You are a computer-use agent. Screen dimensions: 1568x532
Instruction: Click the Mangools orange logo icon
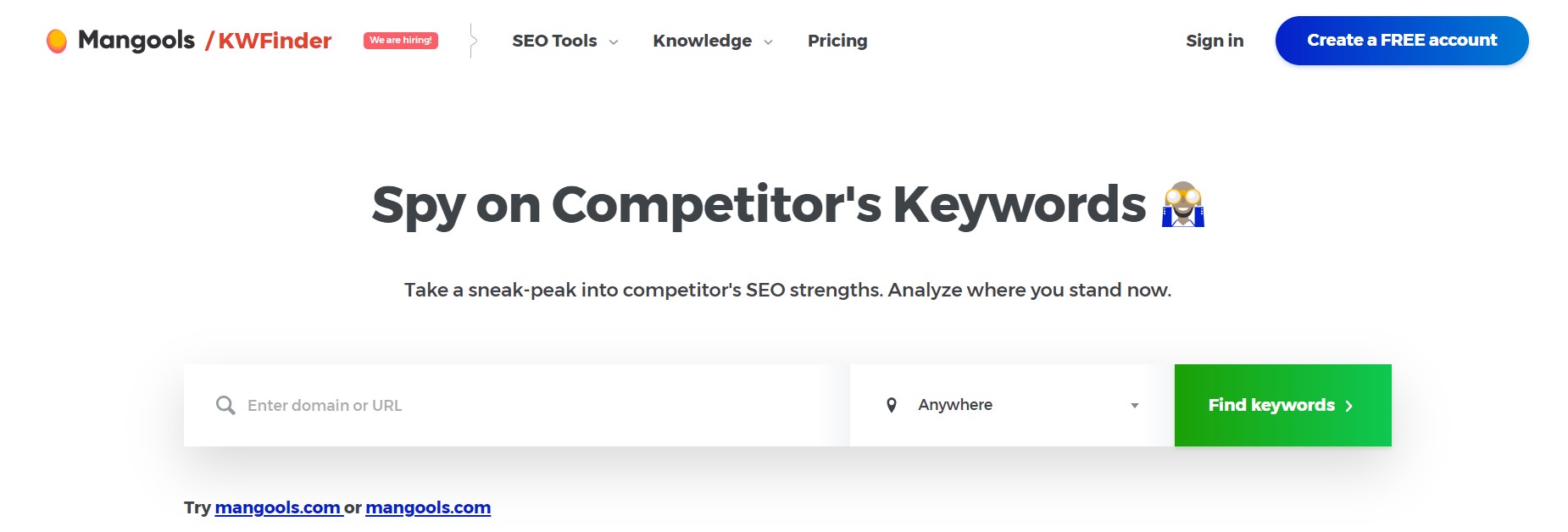pos(57,41)
